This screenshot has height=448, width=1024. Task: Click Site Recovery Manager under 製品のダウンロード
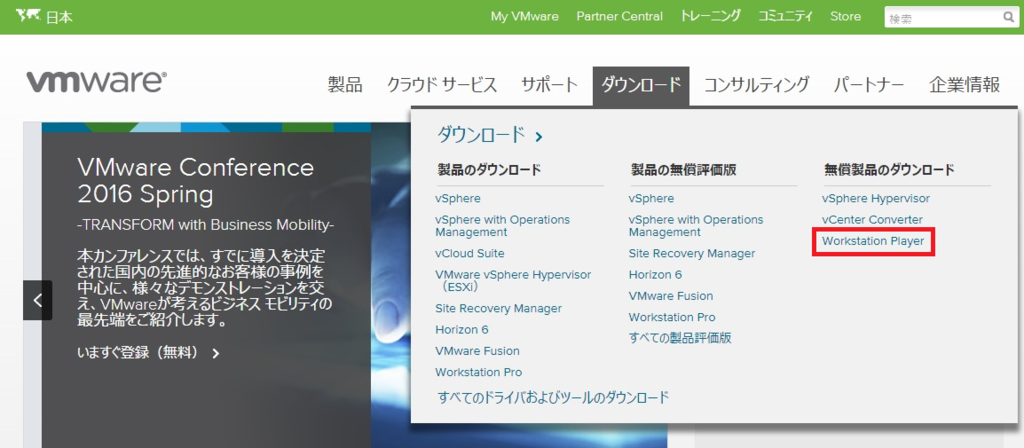(x=498, y=308)
